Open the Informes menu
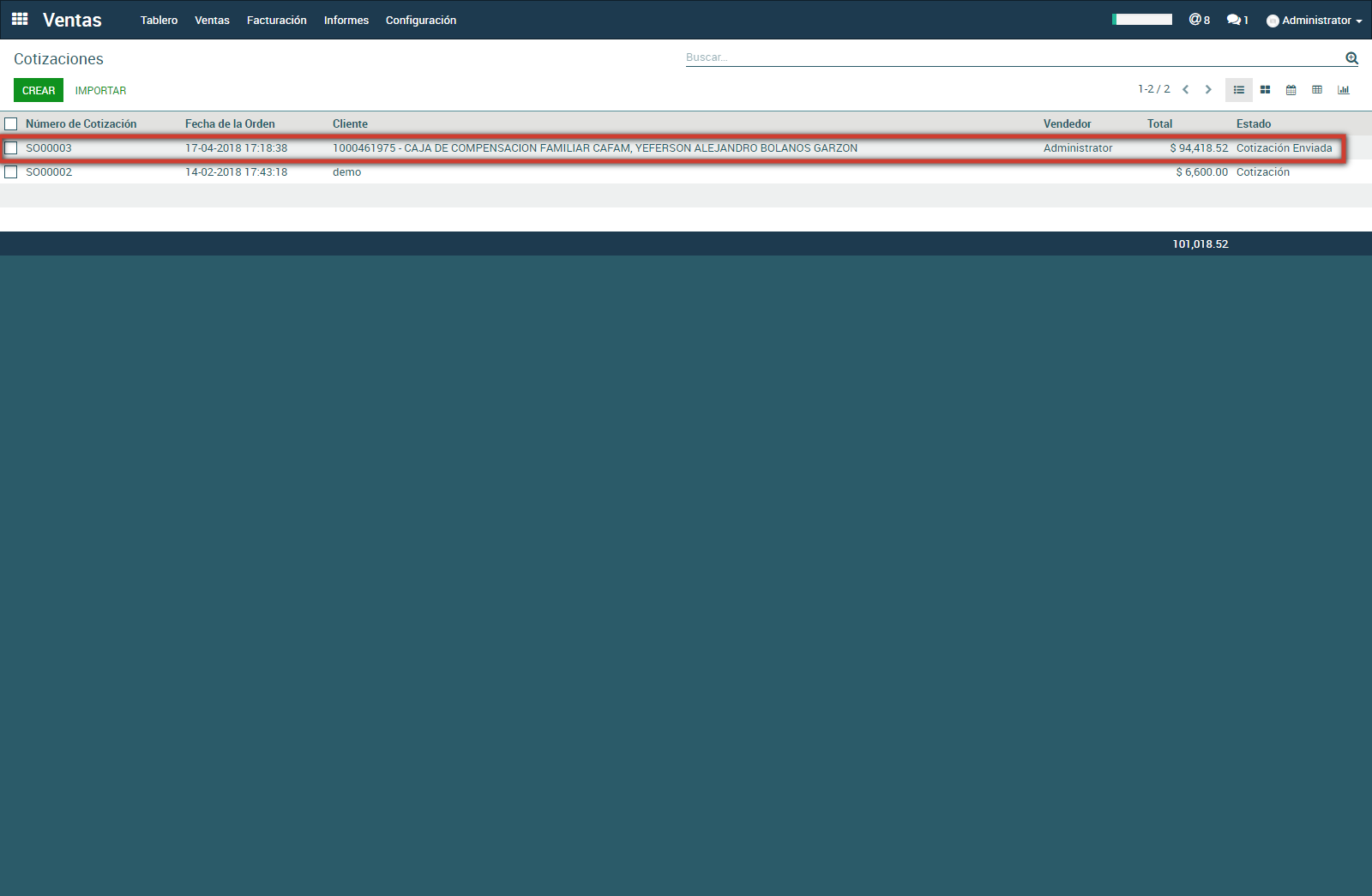 [346, 21]
